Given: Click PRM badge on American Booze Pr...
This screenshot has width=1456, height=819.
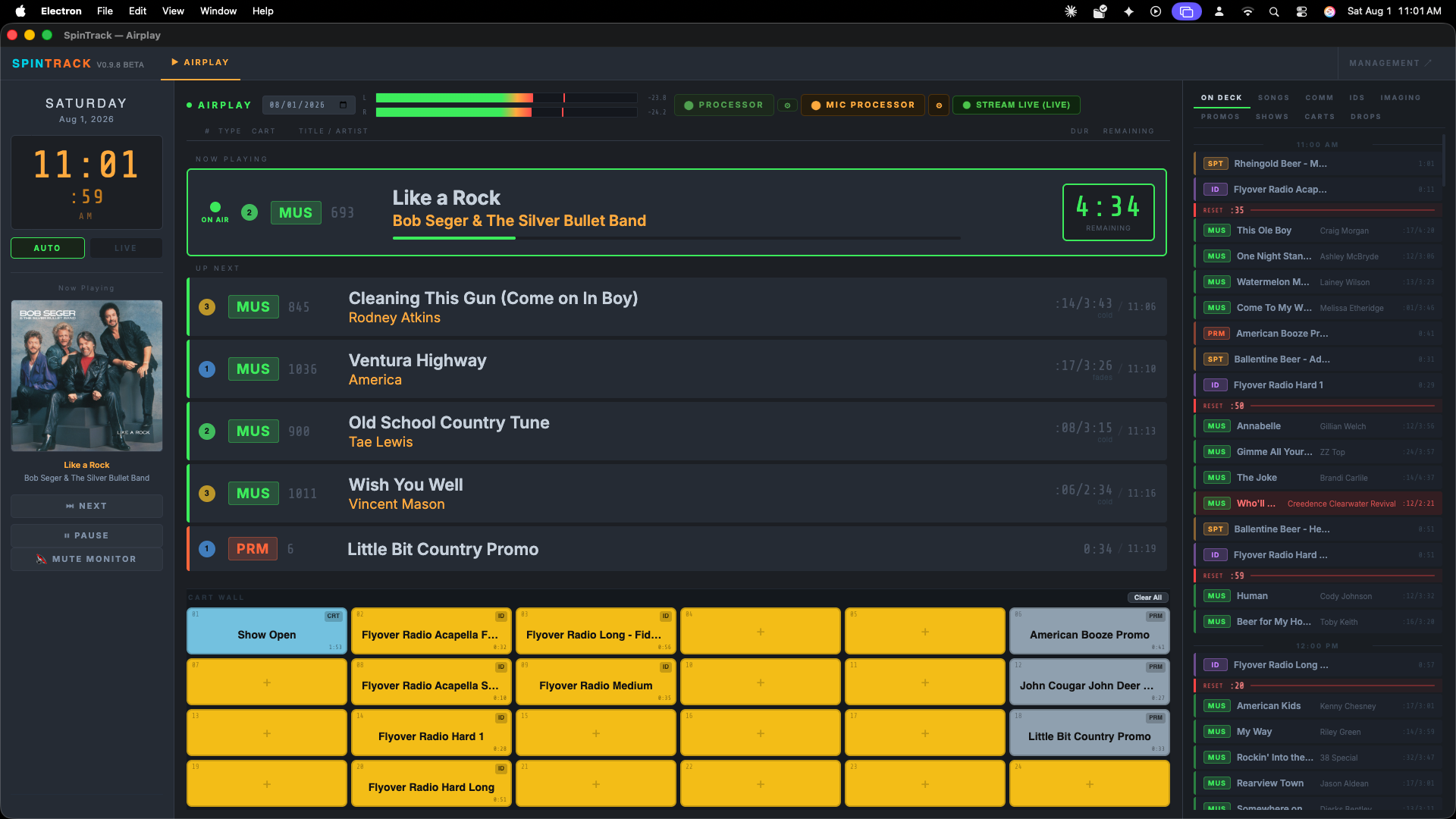Looking at the screenshot, I should point(1216,334).
